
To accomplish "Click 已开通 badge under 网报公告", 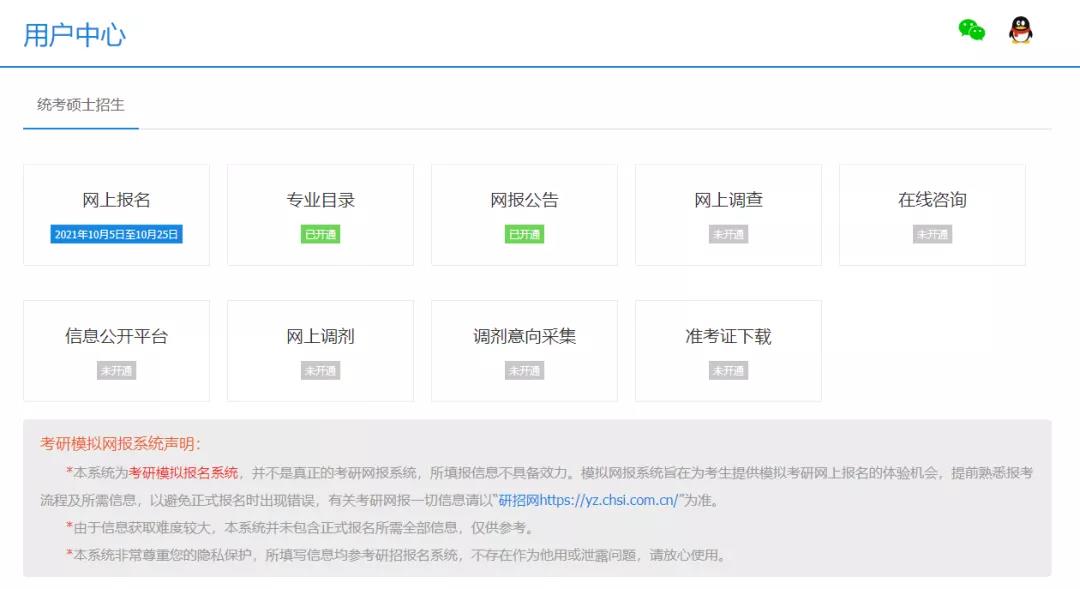I will click(x=524, y=234).
